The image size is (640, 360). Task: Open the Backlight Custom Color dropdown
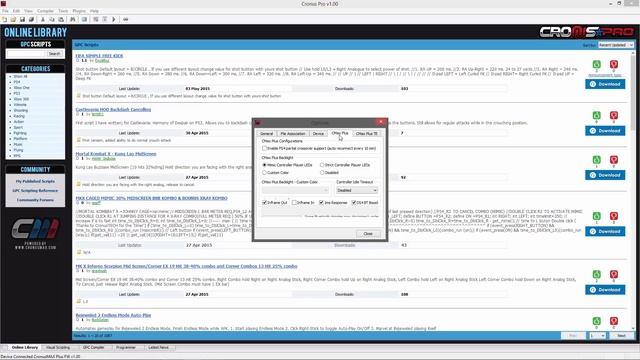(295, 190)
